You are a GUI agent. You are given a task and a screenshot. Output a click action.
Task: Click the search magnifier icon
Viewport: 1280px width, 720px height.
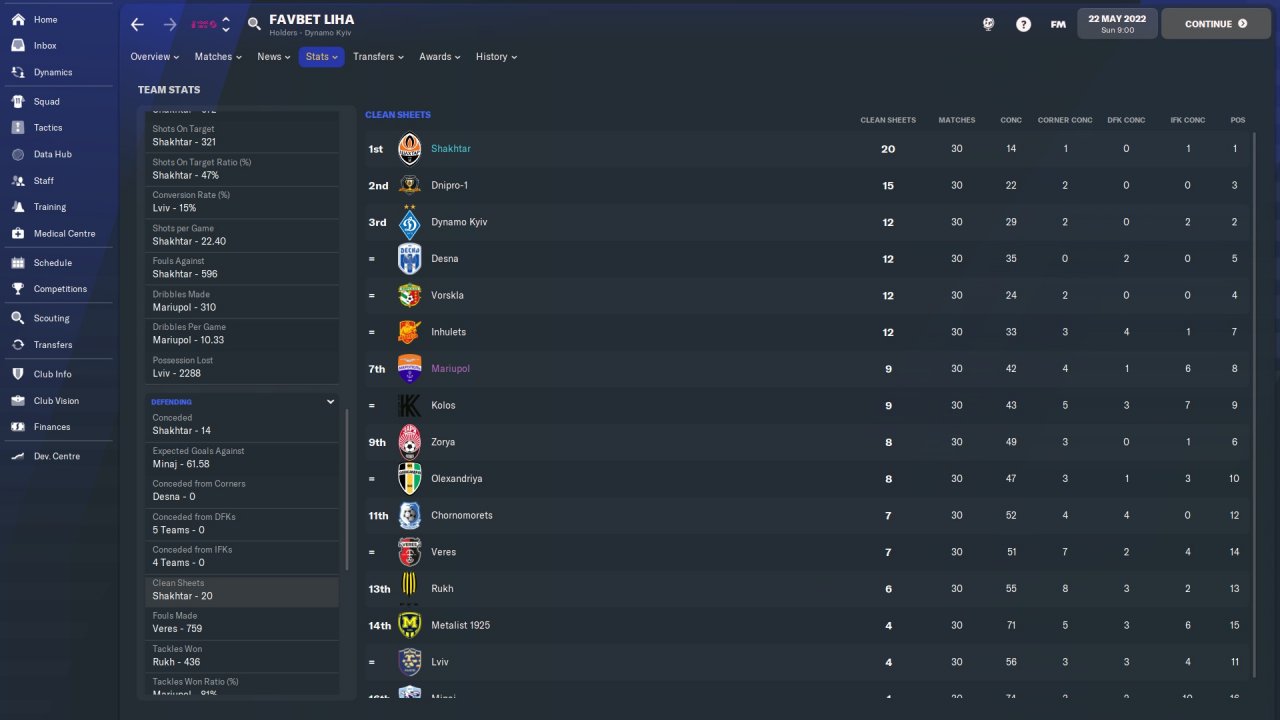(x=254, y=24)
